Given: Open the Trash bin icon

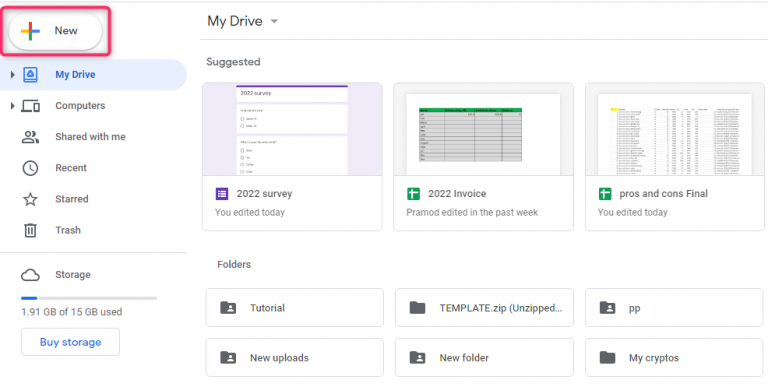Looking at the screenshot, I should point(30,230).
